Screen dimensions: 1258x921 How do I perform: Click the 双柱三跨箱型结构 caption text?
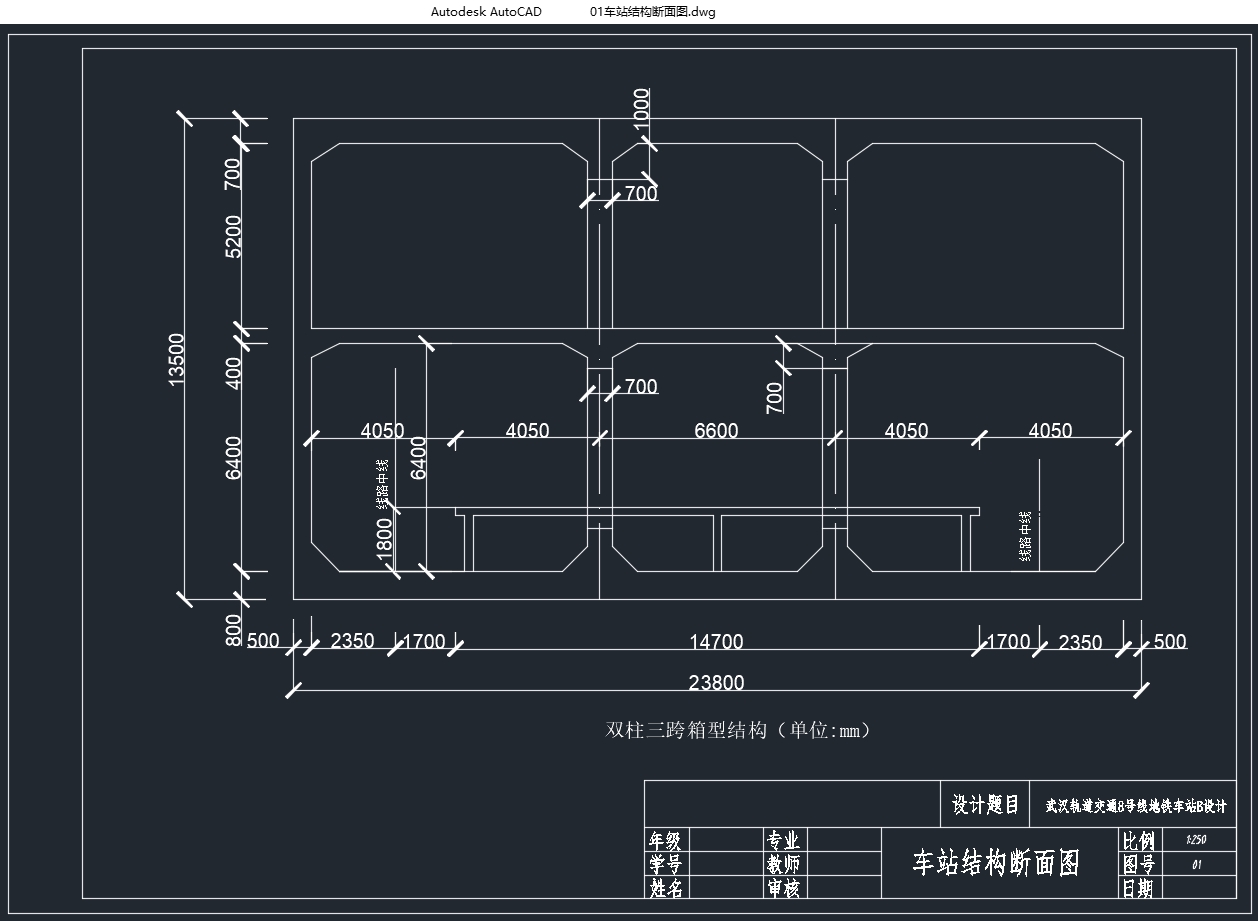pos(738,731)
